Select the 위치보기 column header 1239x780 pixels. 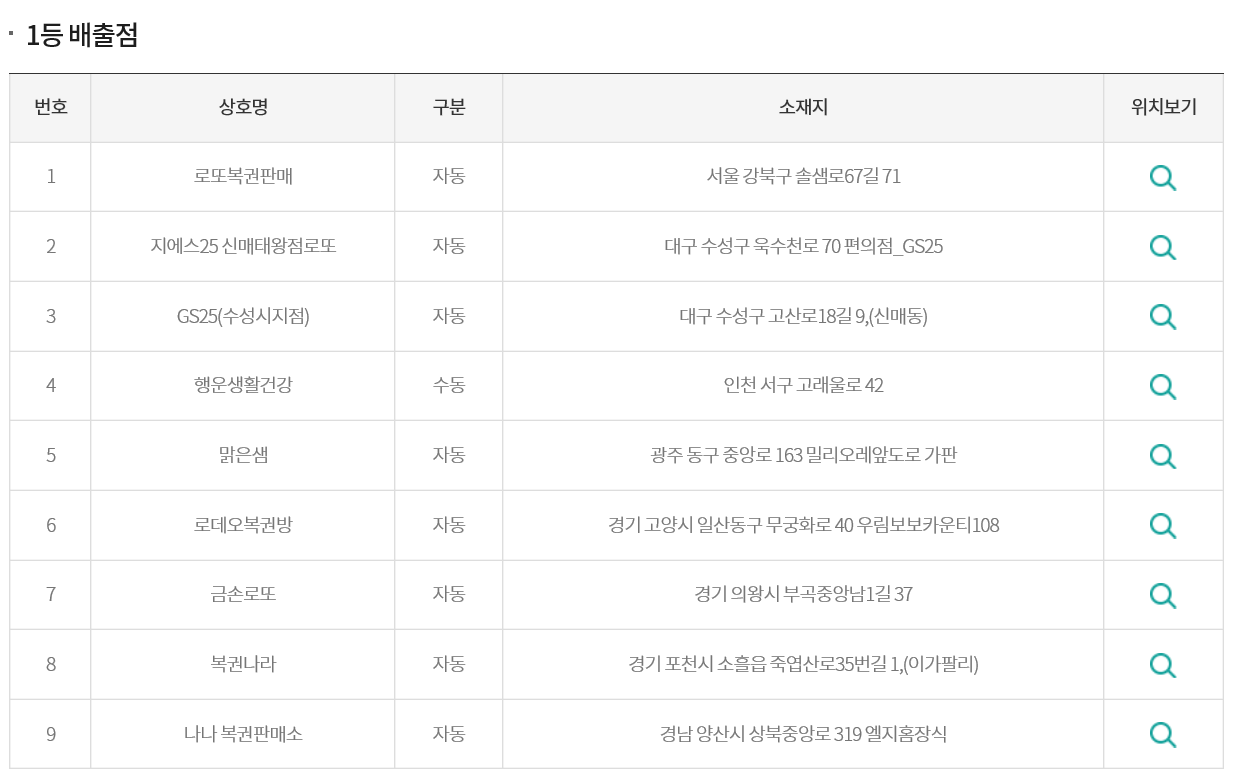click(1163, 108)
